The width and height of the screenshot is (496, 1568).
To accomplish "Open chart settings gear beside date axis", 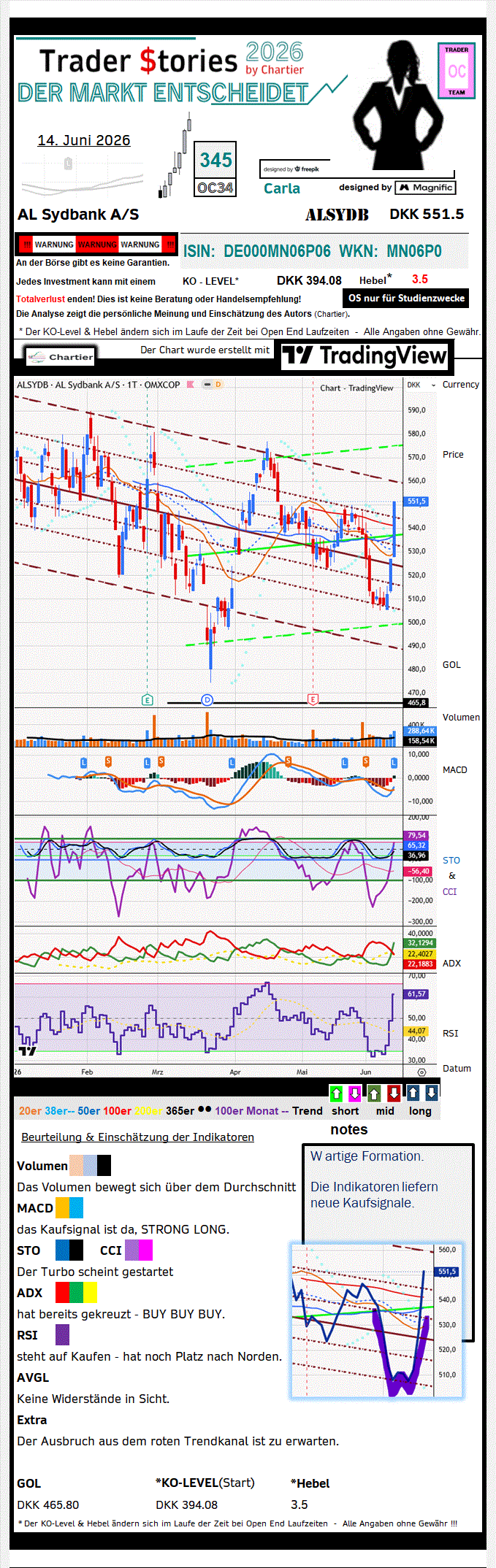I will coord(421,1072).
